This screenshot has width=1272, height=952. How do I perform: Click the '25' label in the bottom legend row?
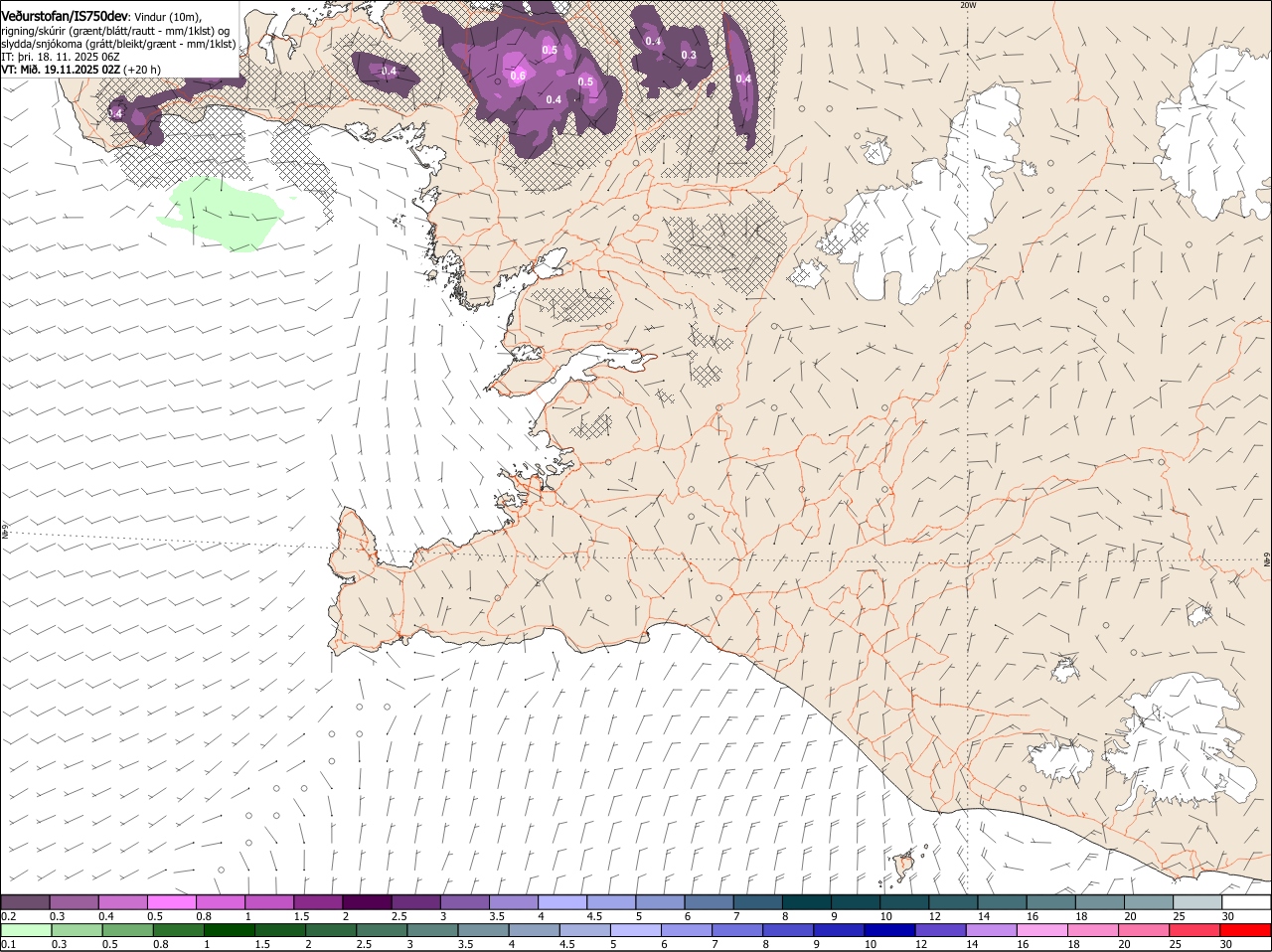pos(1175,944)
